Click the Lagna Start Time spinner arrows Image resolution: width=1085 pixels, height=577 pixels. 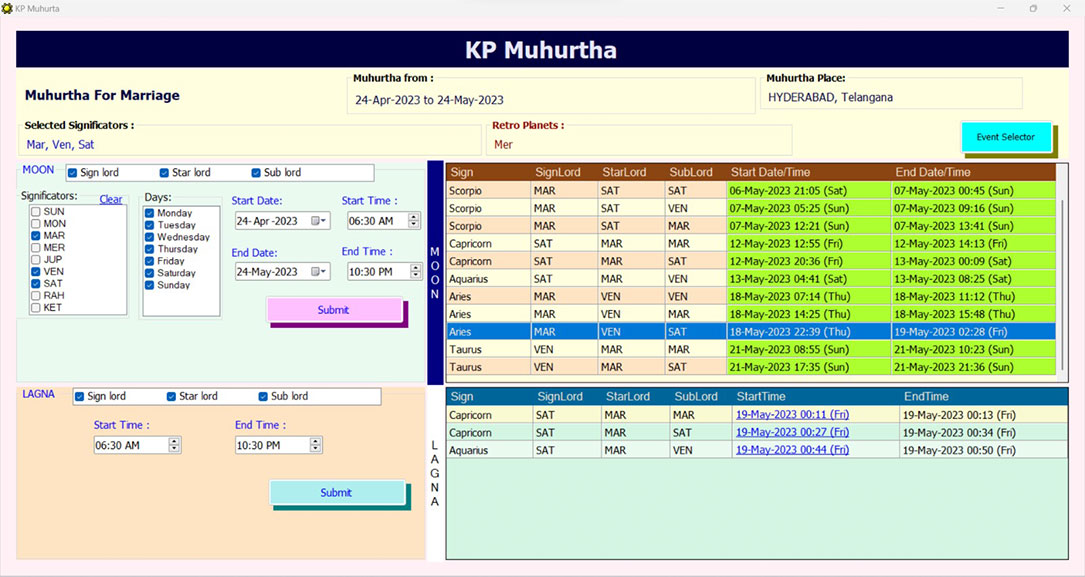[x=174, y=445]
